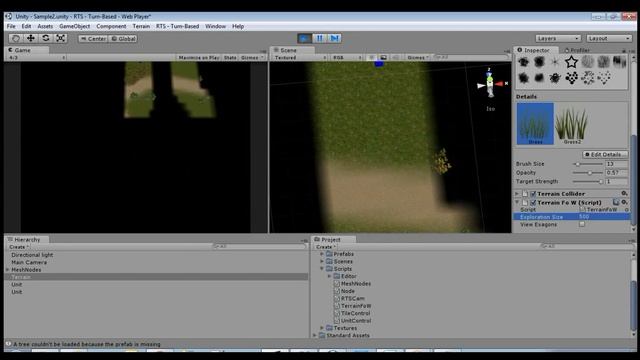This screenshot has width=640, height=360.
Task: Open the GameObject menu
Action: click(x=74, y=26)
